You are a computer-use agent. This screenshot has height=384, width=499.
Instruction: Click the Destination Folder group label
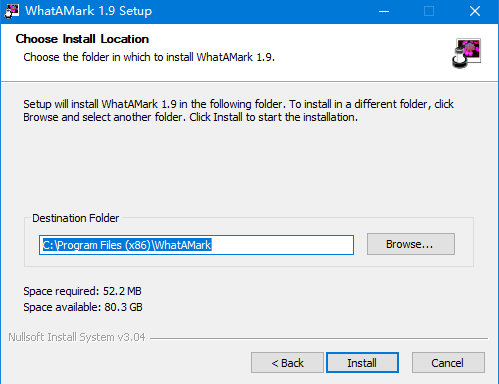tap(75, 218)
